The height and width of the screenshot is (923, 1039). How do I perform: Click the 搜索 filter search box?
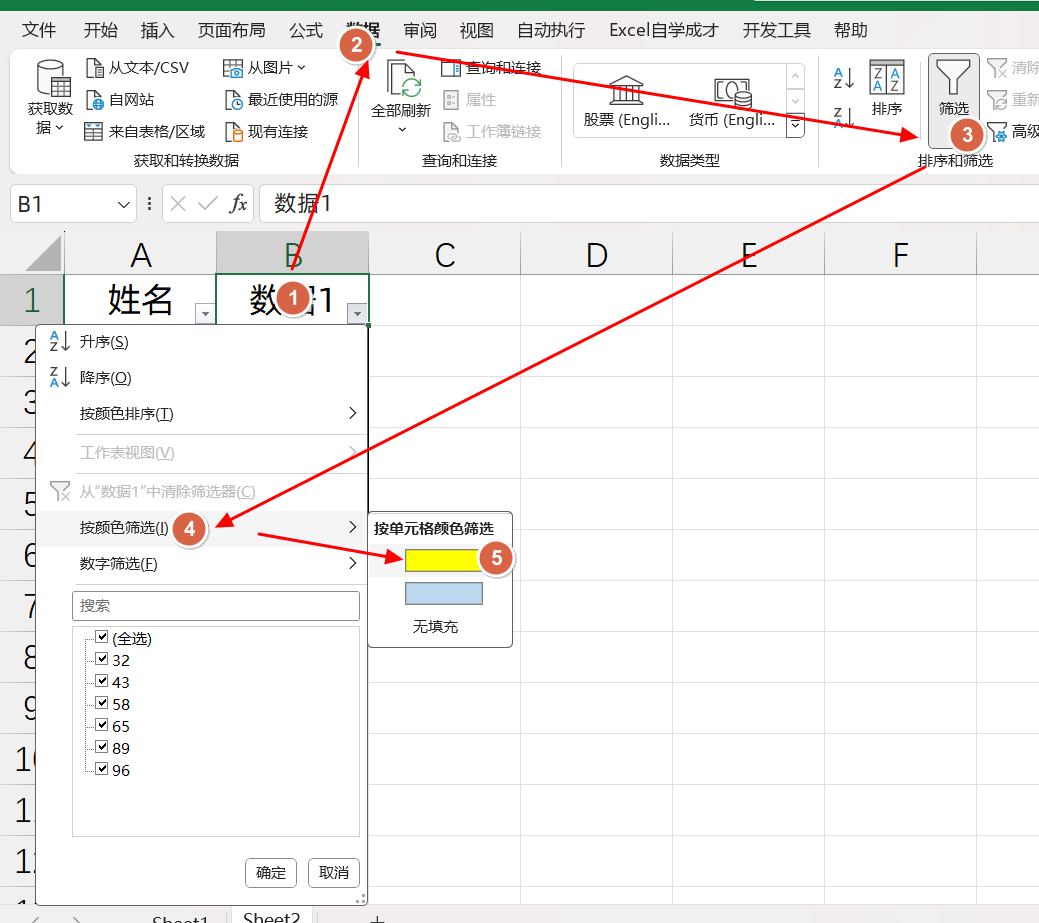pyautogui.click(x=215, y=606)
